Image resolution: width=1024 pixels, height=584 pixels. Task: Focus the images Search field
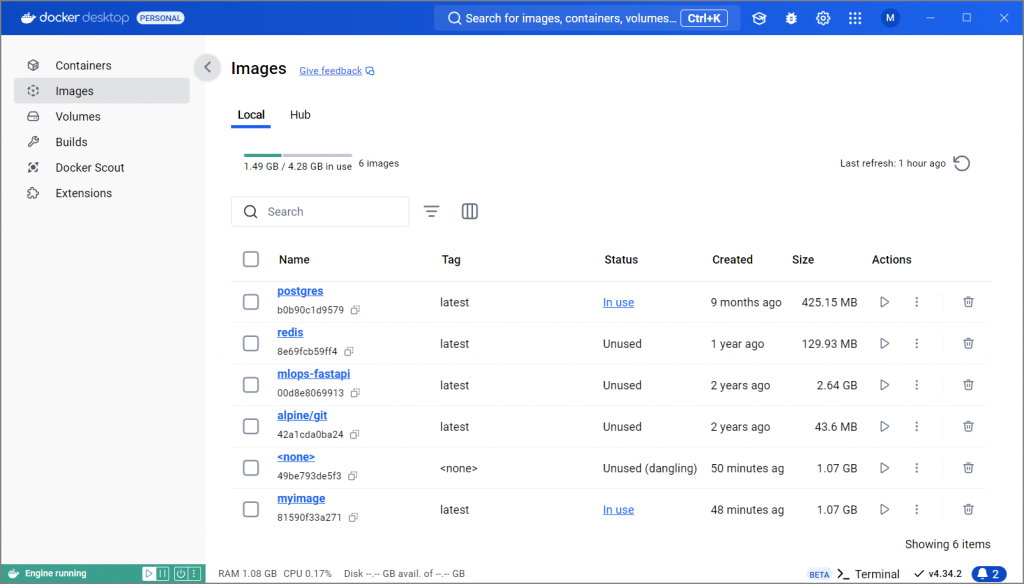(320, 212)
